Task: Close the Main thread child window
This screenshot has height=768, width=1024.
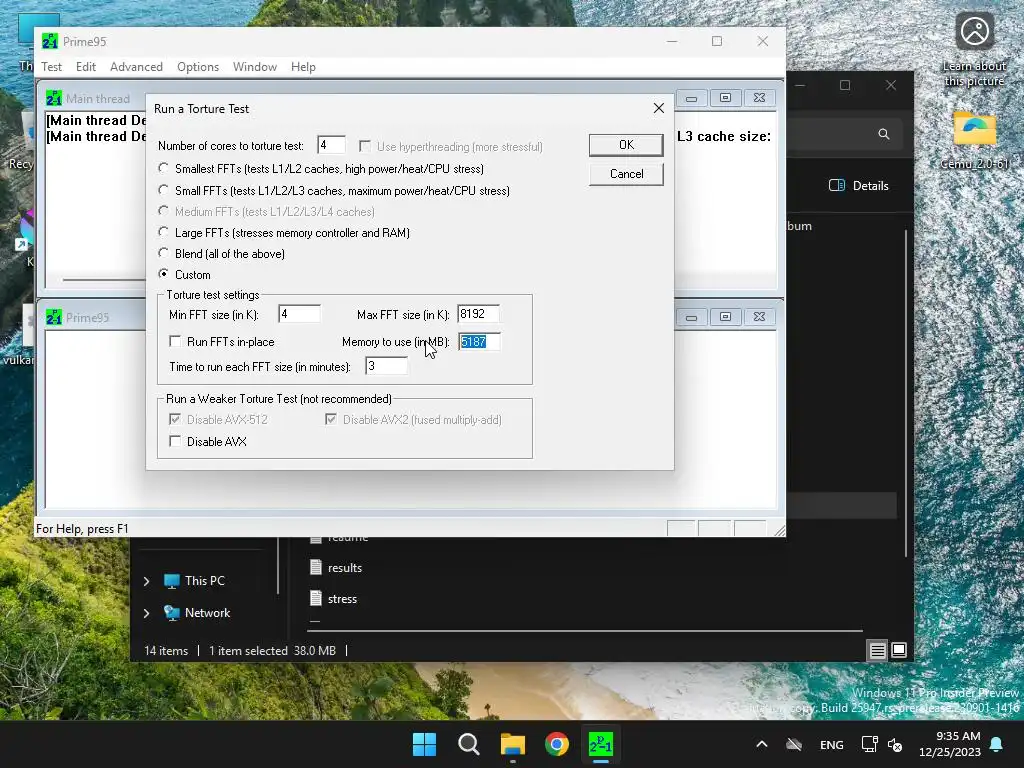Action: (760, 98)
